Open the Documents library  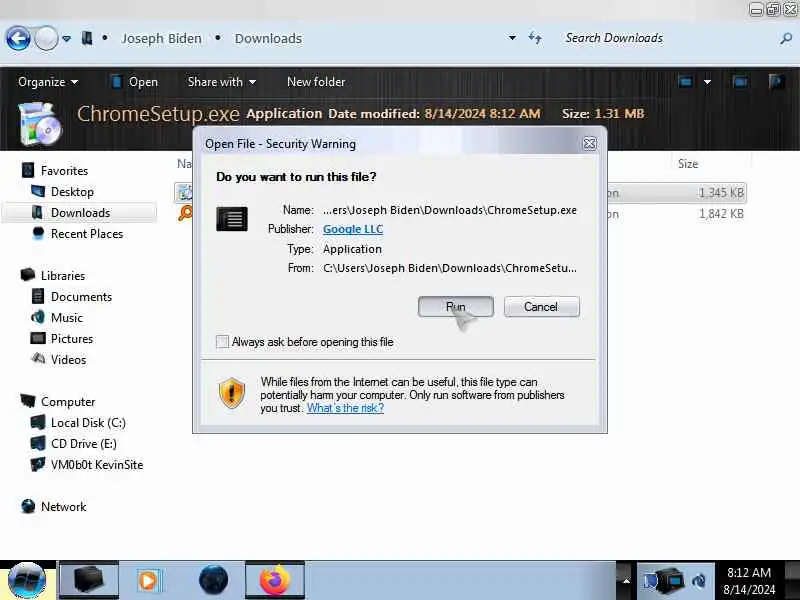point(72,296)
